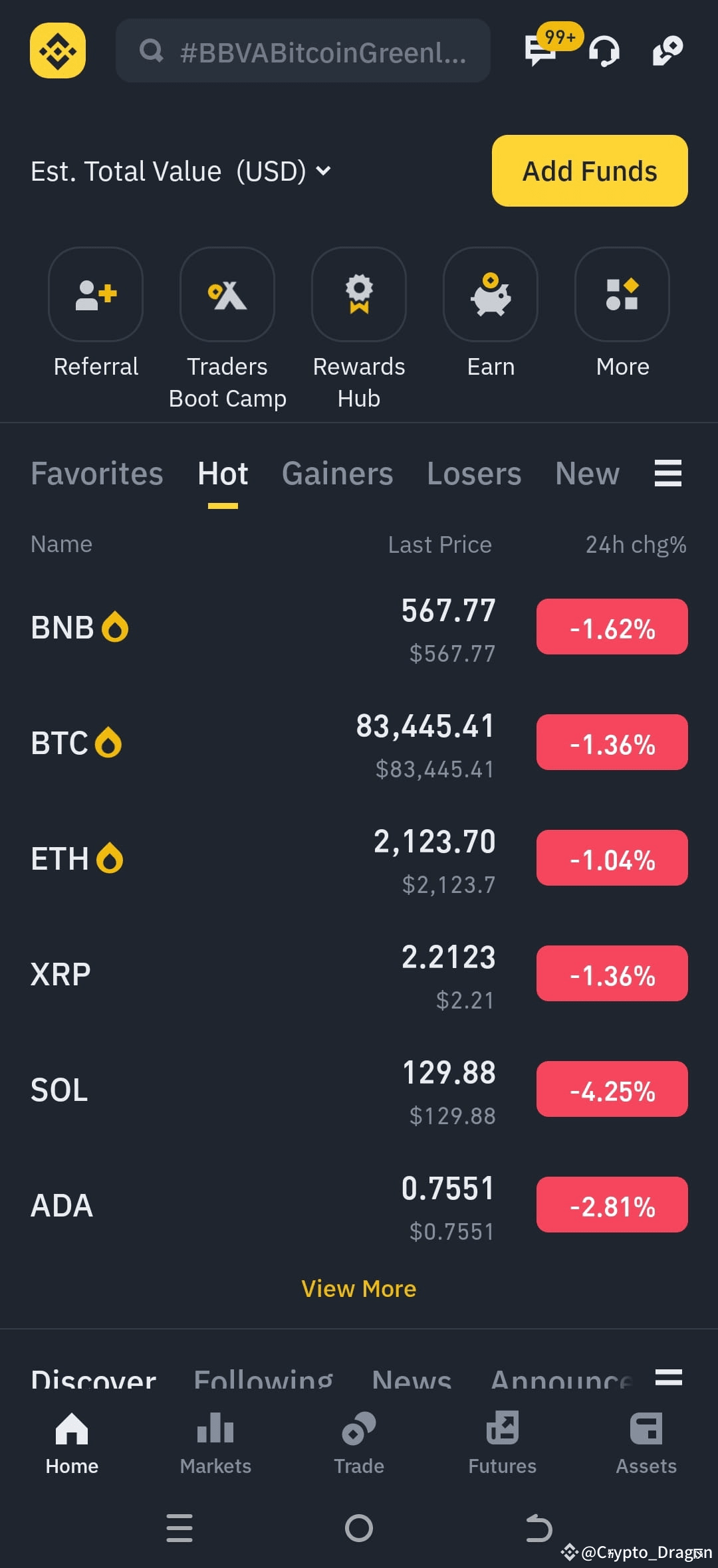Click the search field with #BBVABitcoin hashtag
718x1568 pixels.
[303, 50]
